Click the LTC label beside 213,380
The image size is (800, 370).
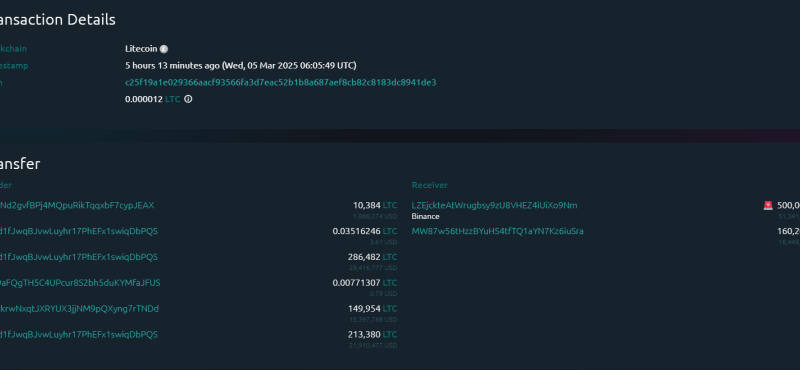390,334
